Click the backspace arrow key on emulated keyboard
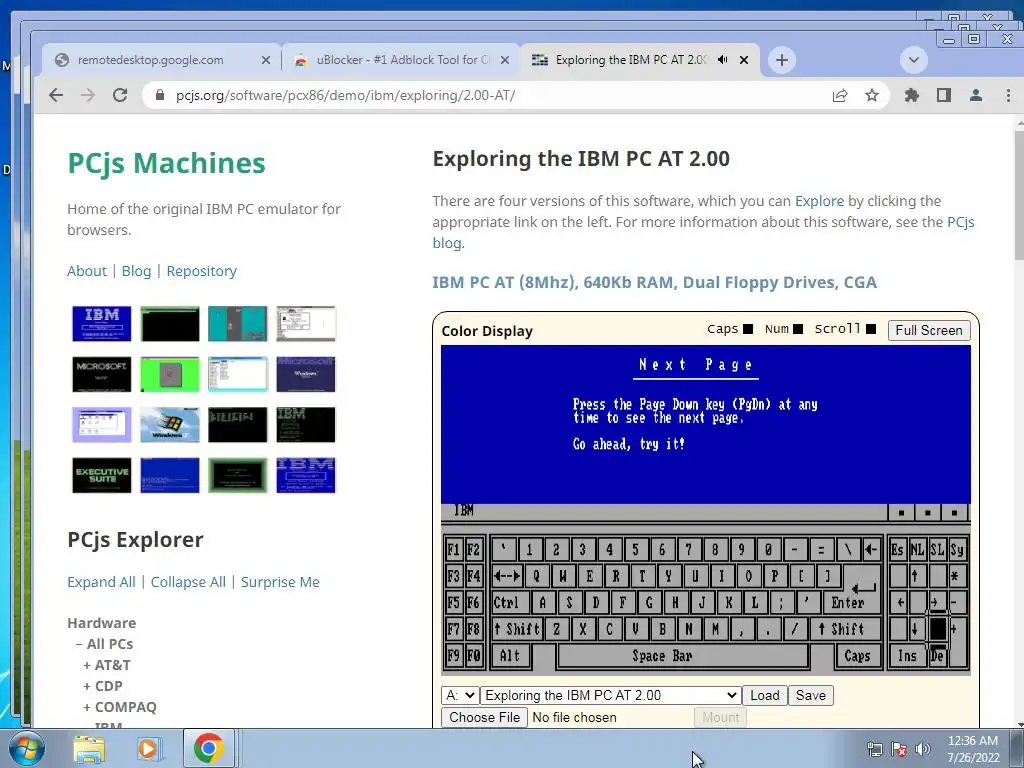The height and width of the screenshot is (768, 1024). (871, 550)
